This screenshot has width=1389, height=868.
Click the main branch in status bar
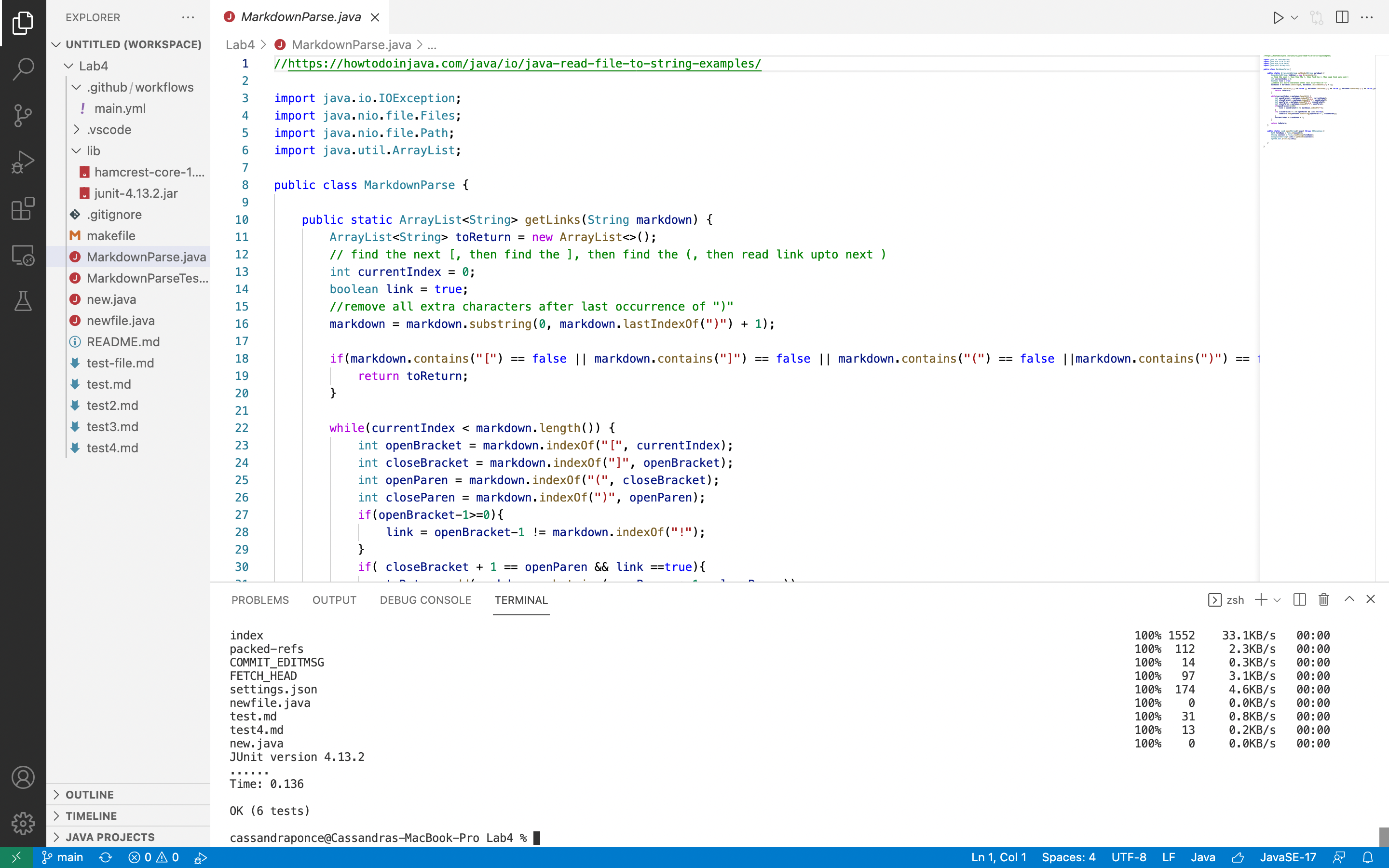click(x=63, y=857)
